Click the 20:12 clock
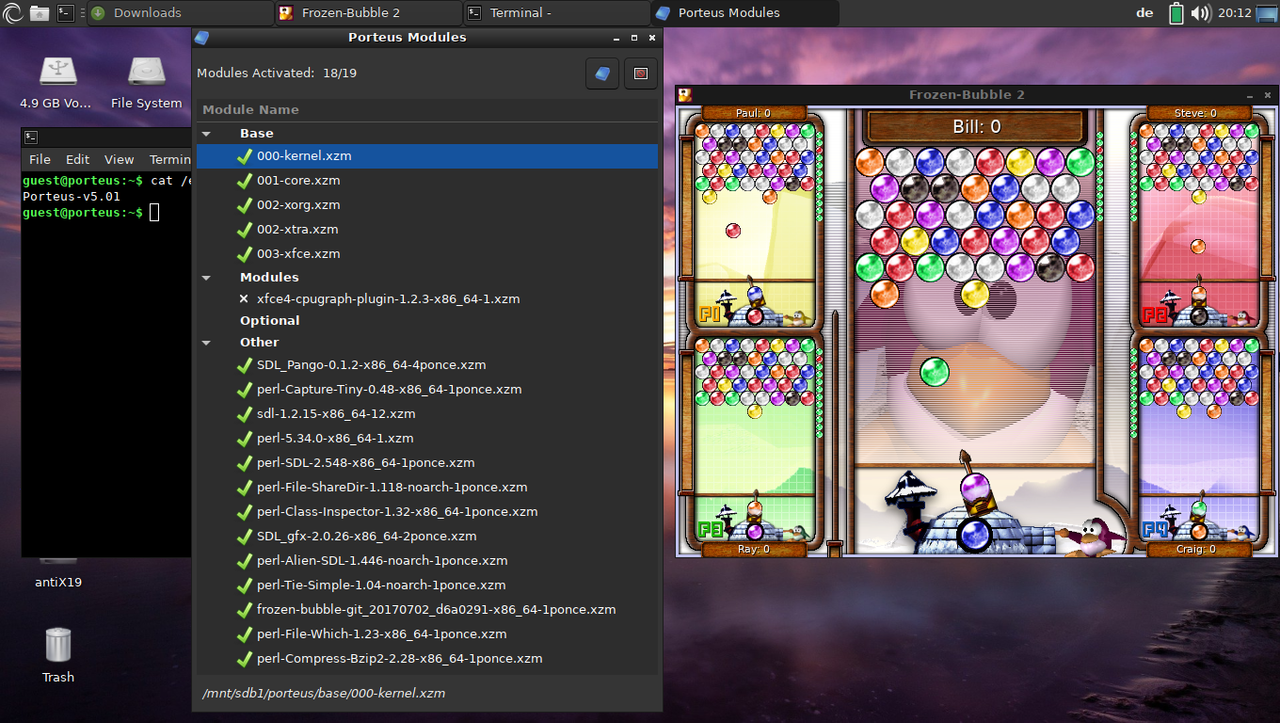This screenshot has width=1280, height=723. pos(1235,13)
